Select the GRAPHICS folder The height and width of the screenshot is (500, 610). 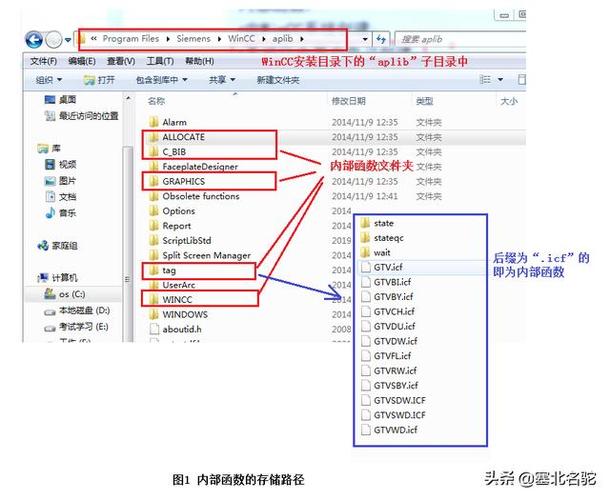[x=177, y=181]
